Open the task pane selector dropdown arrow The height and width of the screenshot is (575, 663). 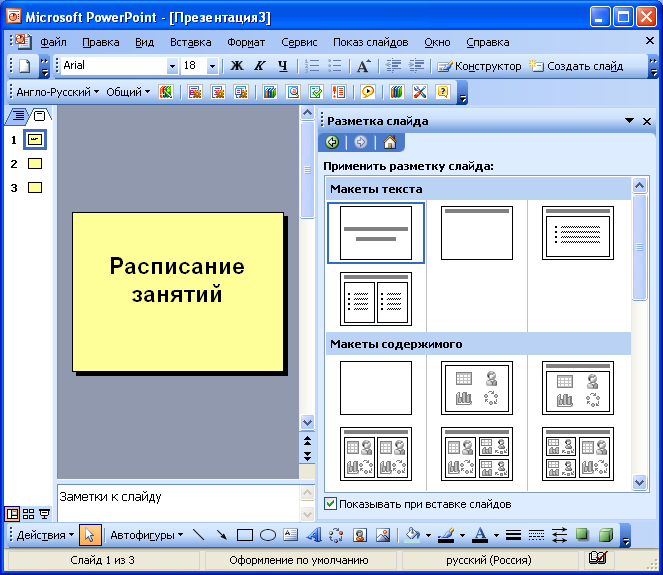pyautogui.click(x=629, y=121)
